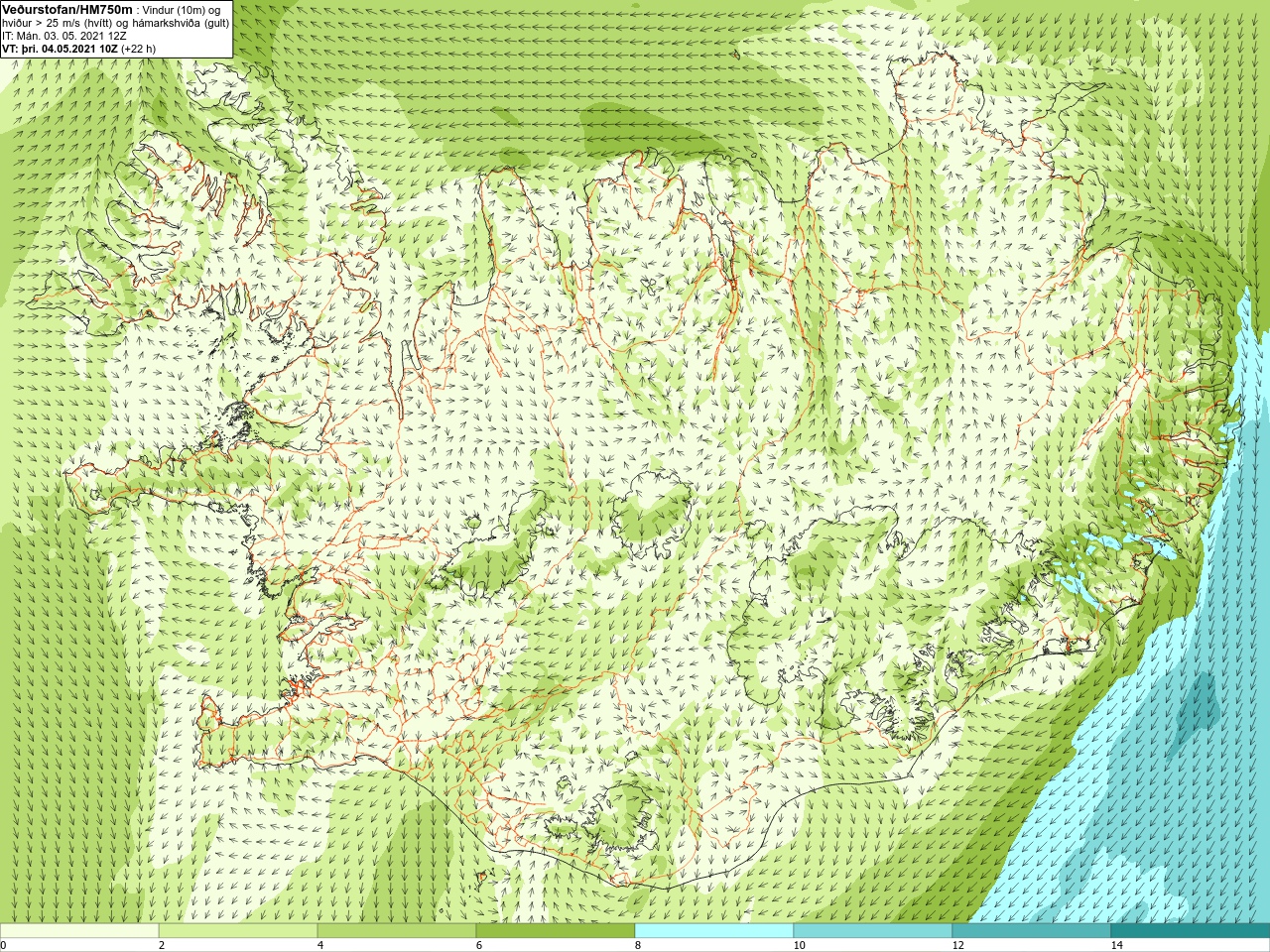Image resolution: width=1270 pixels, height=952 pixels.
Task: Select the 8–10 m/s light cyan legend swatch
Action: [714, 931]
